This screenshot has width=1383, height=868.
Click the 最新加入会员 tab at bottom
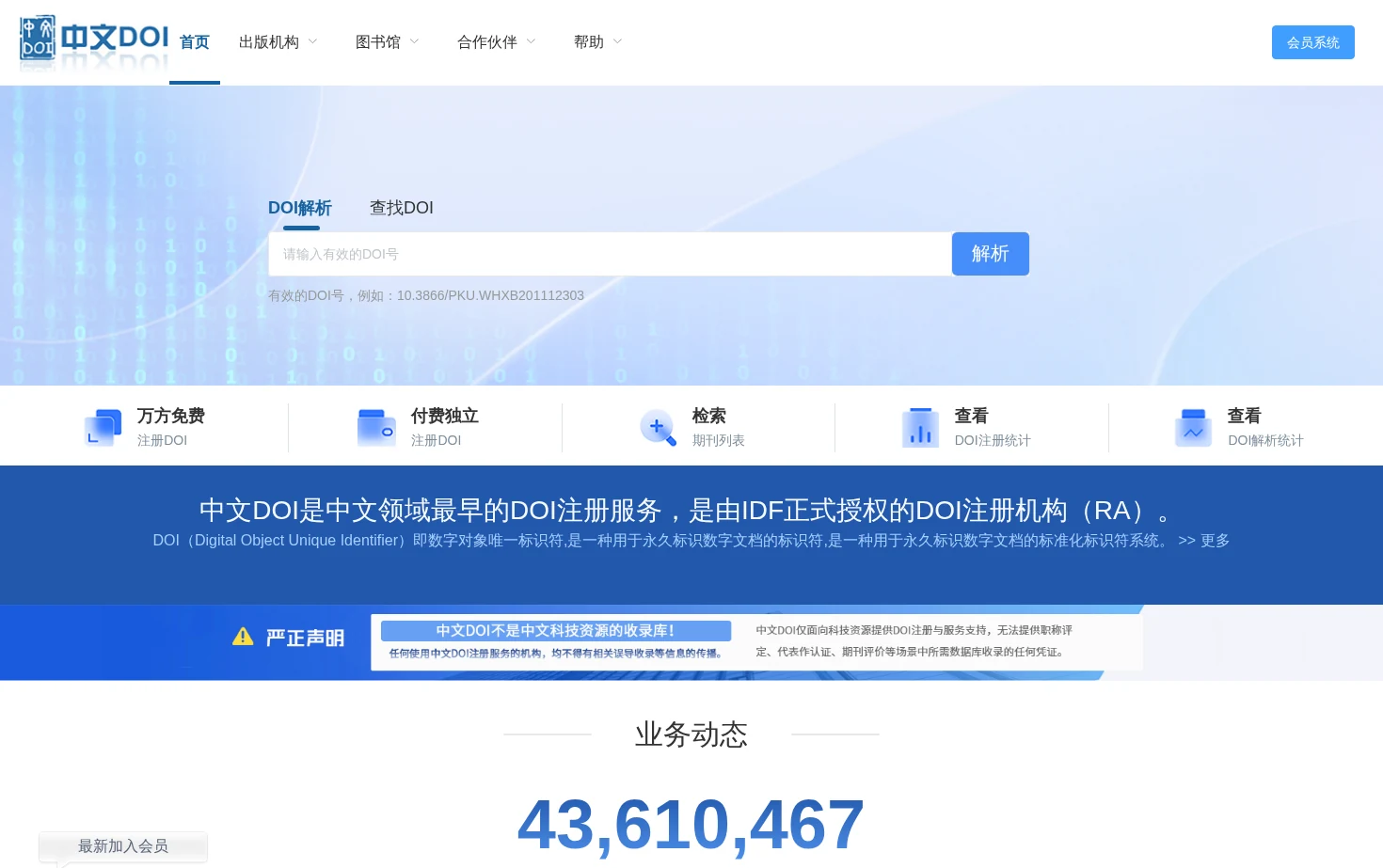[x=123, y=846]
